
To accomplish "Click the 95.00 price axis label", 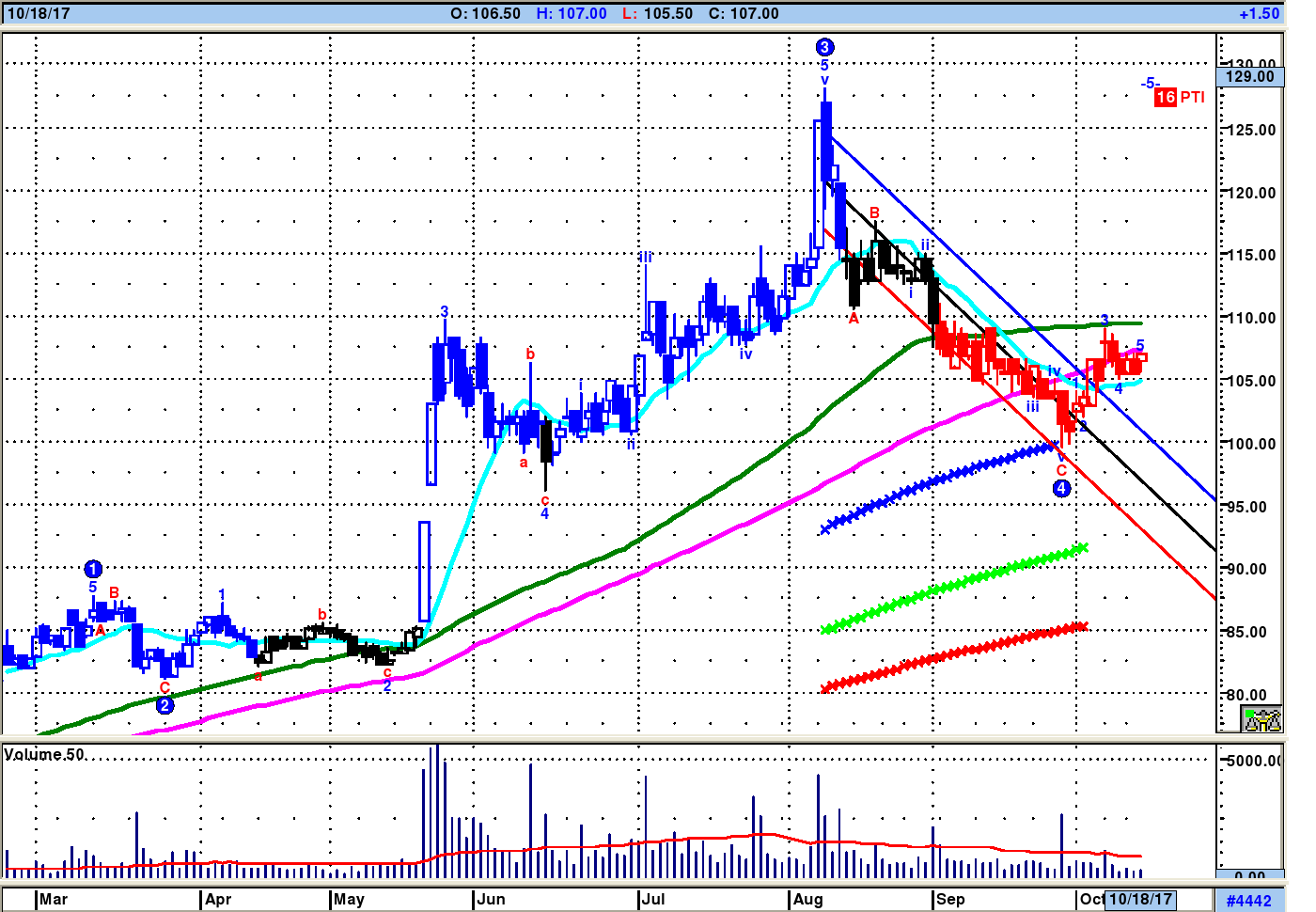I will click(1248, 507).
